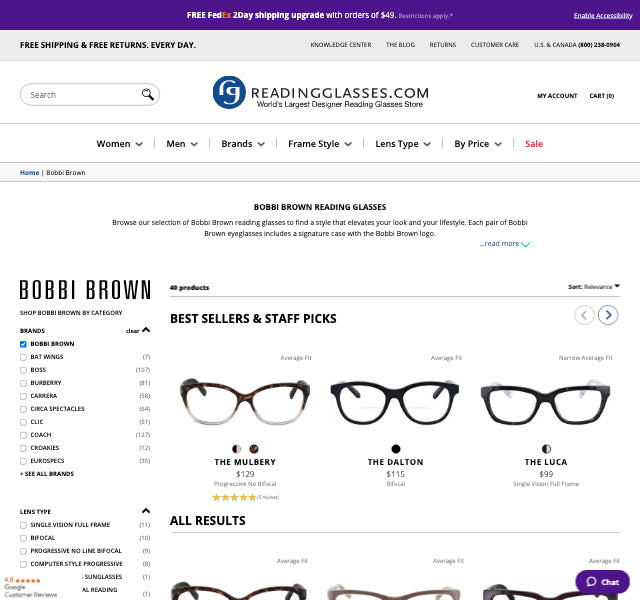
Task: Check the Circa Spectacles brand filter
Action: point(23,409)
